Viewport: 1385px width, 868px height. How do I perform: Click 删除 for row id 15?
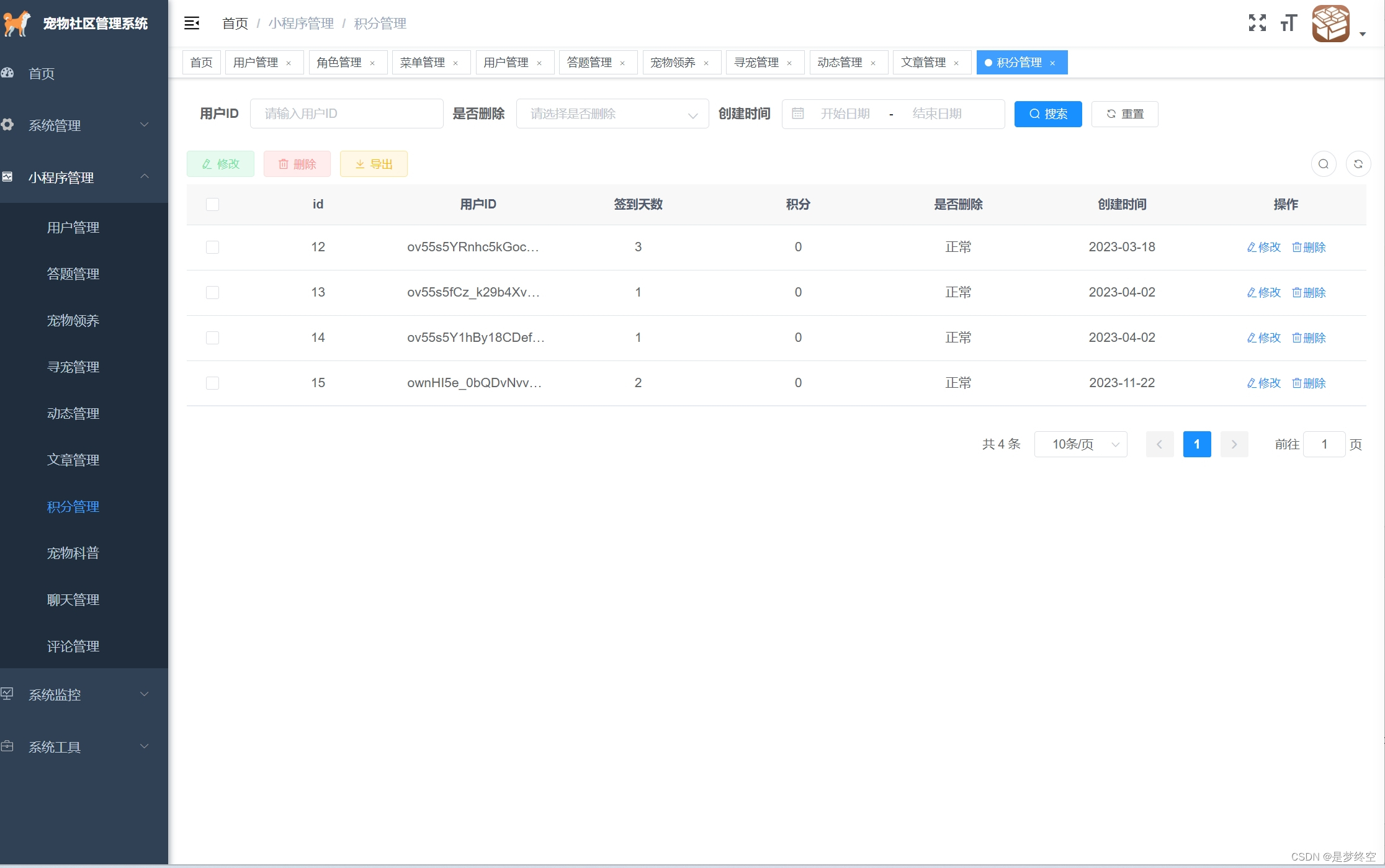point(1309,383)
